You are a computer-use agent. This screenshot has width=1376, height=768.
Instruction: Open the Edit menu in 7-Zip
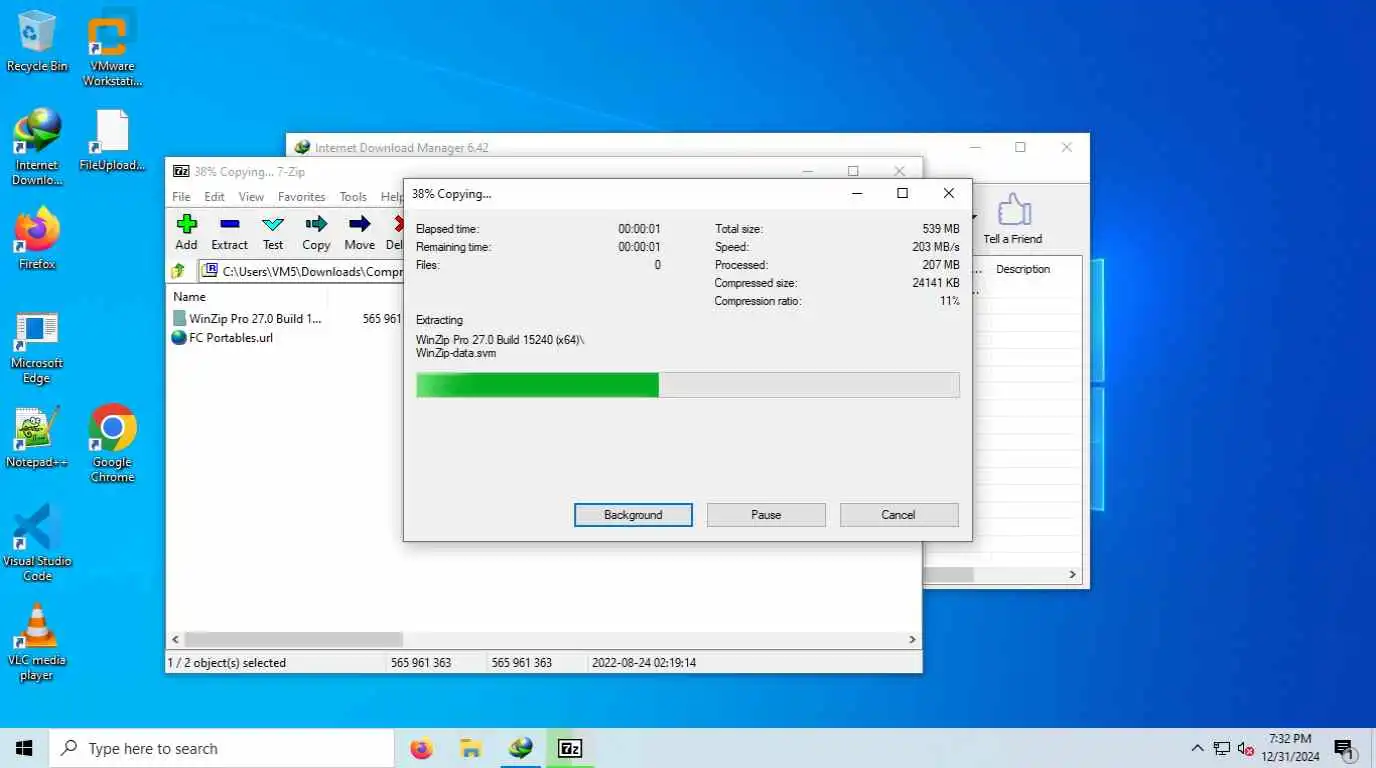point(215,197)
